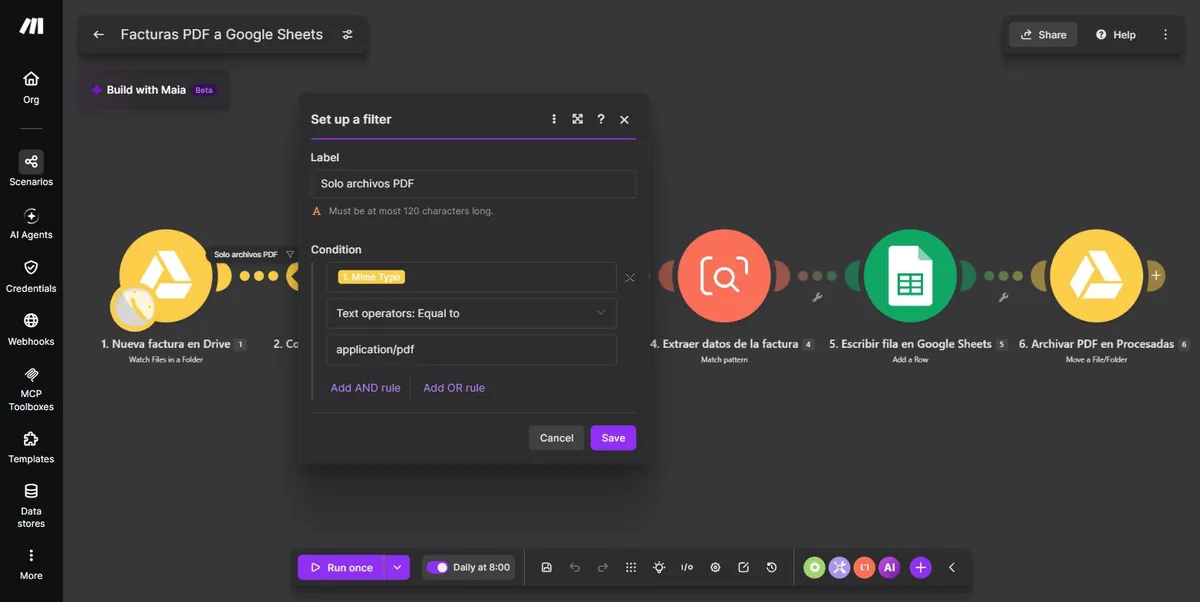
Task: Open the More sidebar menu
Action: pyautogui.click(x=31, y=564)
